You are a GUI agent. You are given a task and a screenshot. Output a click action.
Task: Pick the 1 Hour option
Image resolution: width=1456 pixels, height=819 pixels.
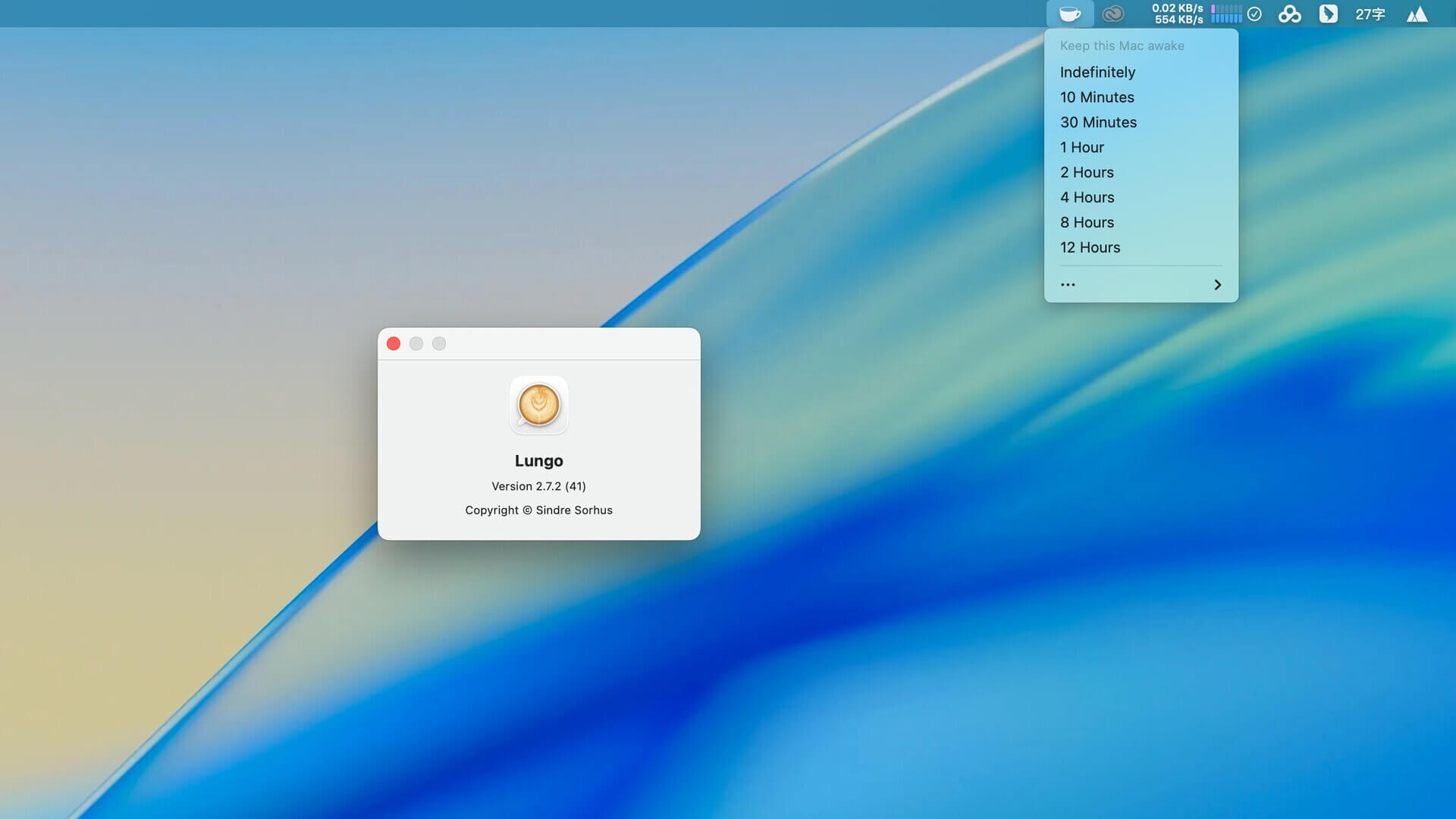pyautogui.click(x=1081, y=147)
